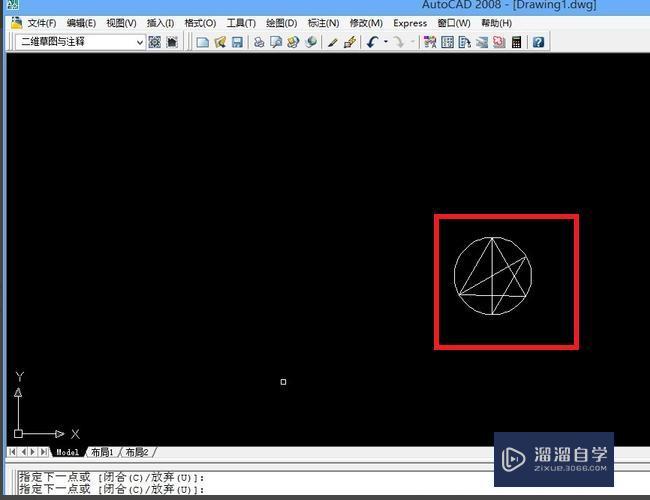650x500 pixels.
Task: Open the 编辑(E) menu
Action: click(x=81, y=23)
